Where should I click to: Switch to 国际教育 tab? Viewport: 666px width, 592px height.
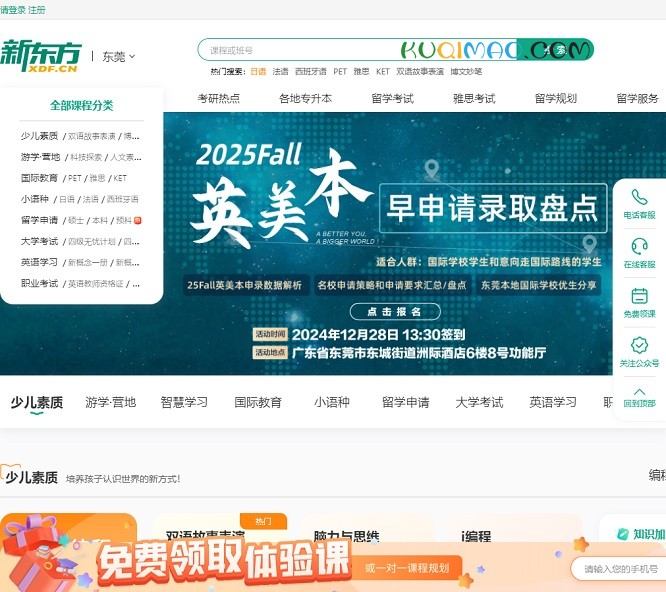click(258, 402)
